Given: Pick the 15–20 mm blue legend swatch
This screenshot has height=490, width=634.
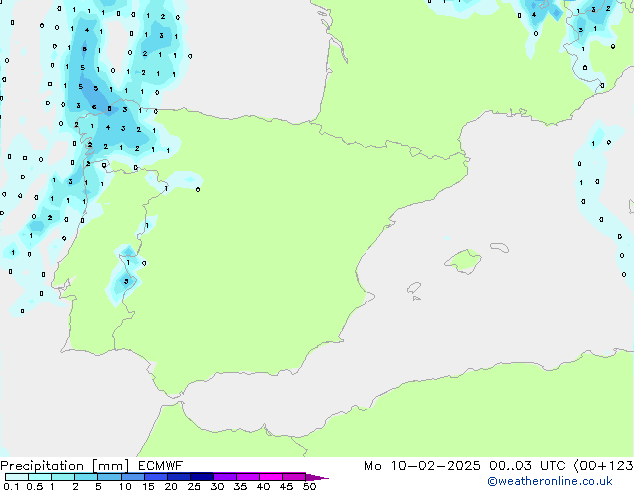Looking at the screenshot, I should point(156,477).
